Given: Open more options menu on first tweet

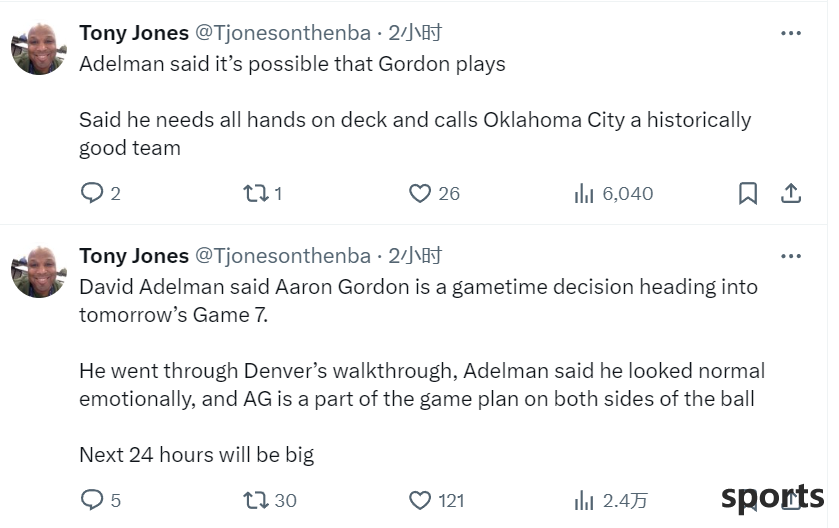Looking at the screenshot, I should tap(791, 33).
